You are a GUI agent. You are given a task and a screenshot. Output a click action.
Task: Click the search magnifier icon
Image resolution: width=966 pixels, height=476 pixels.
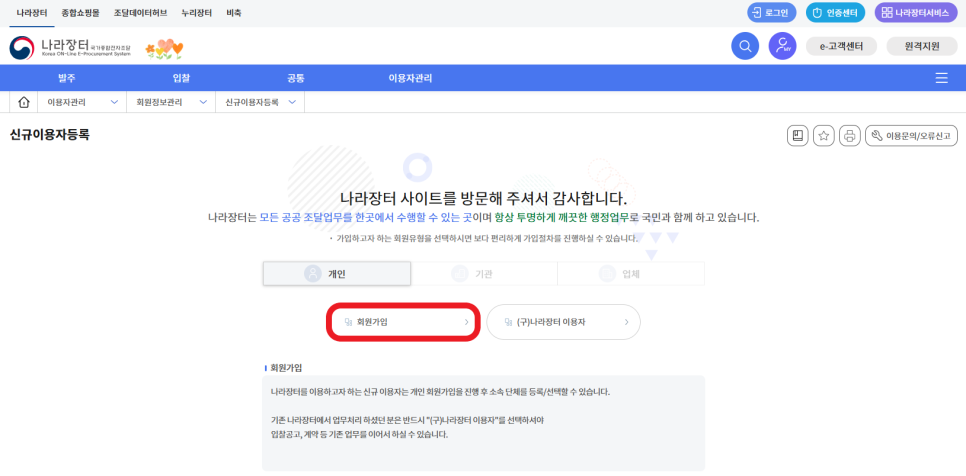745,46
